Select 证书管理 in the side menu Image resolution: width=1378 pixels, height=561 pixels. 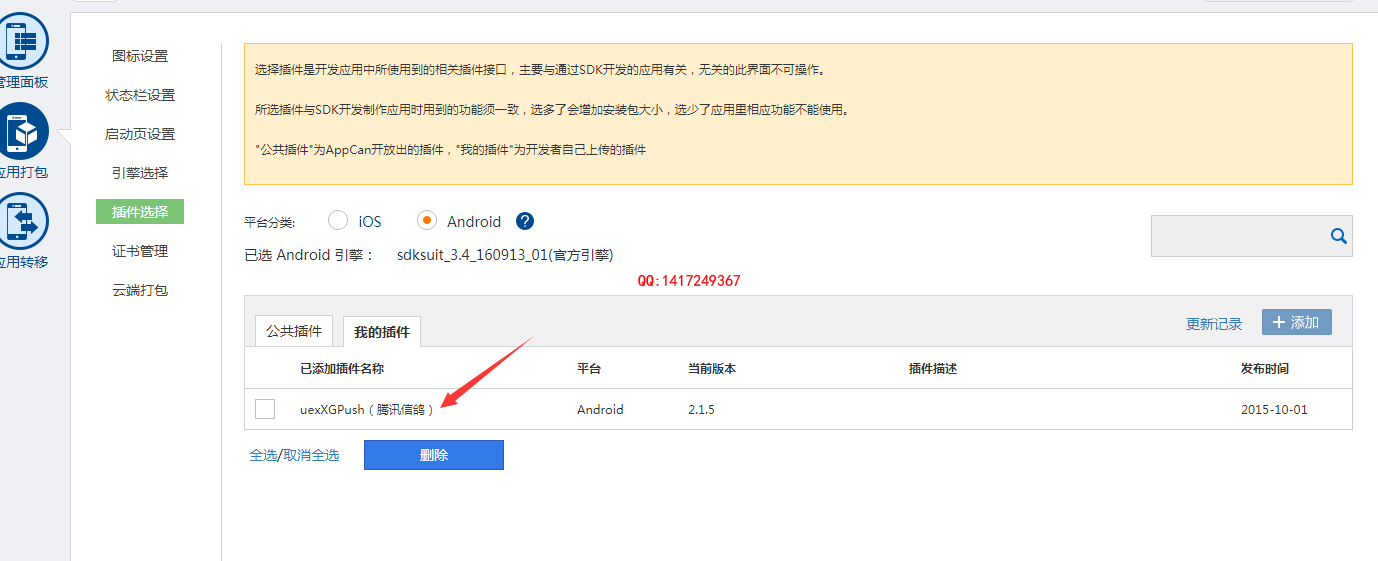[140, 251]
